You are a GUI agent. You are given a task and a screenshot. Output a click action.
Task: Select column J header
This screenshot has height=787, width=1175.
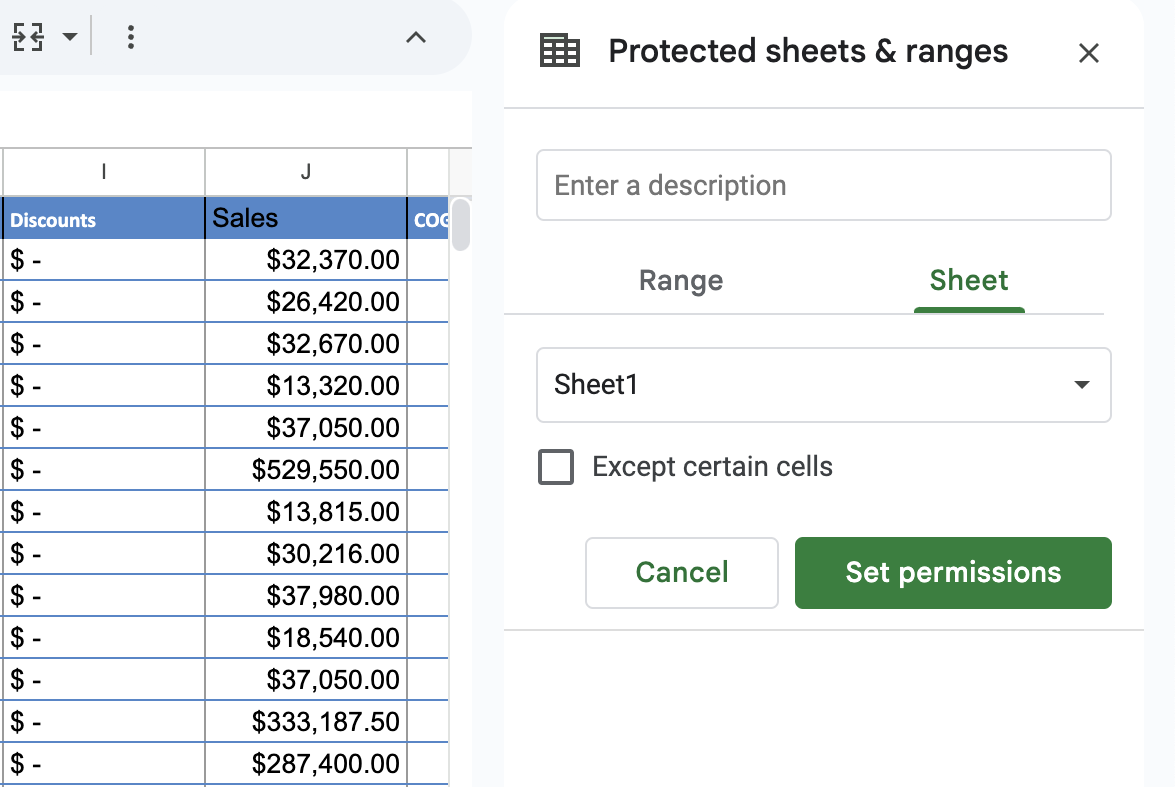point(306,172)
